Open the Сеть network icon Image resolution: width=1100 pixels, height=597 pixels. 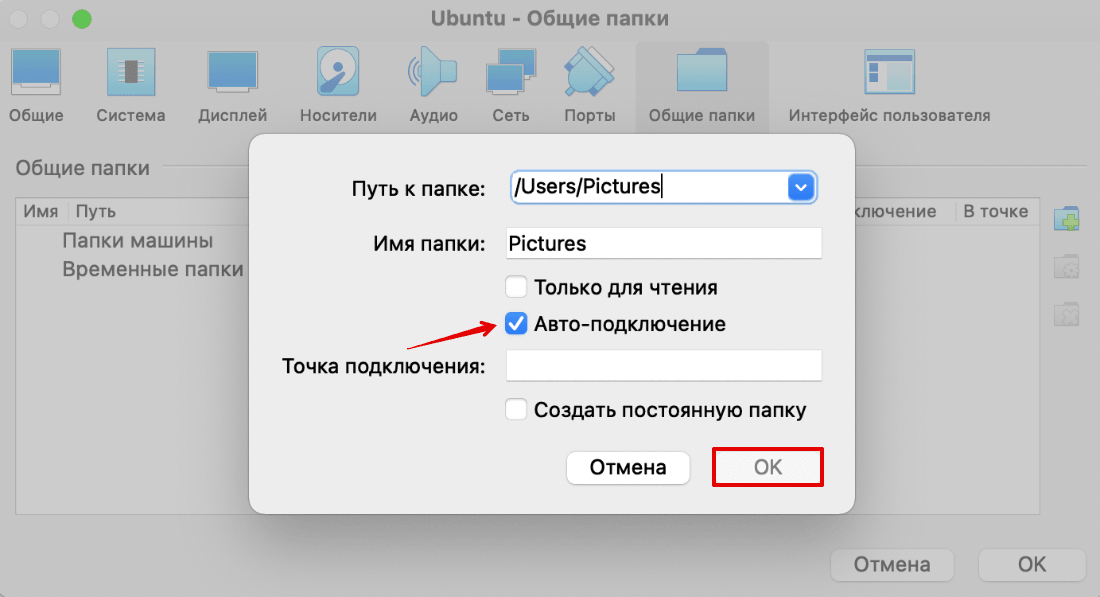click(511, 73)
